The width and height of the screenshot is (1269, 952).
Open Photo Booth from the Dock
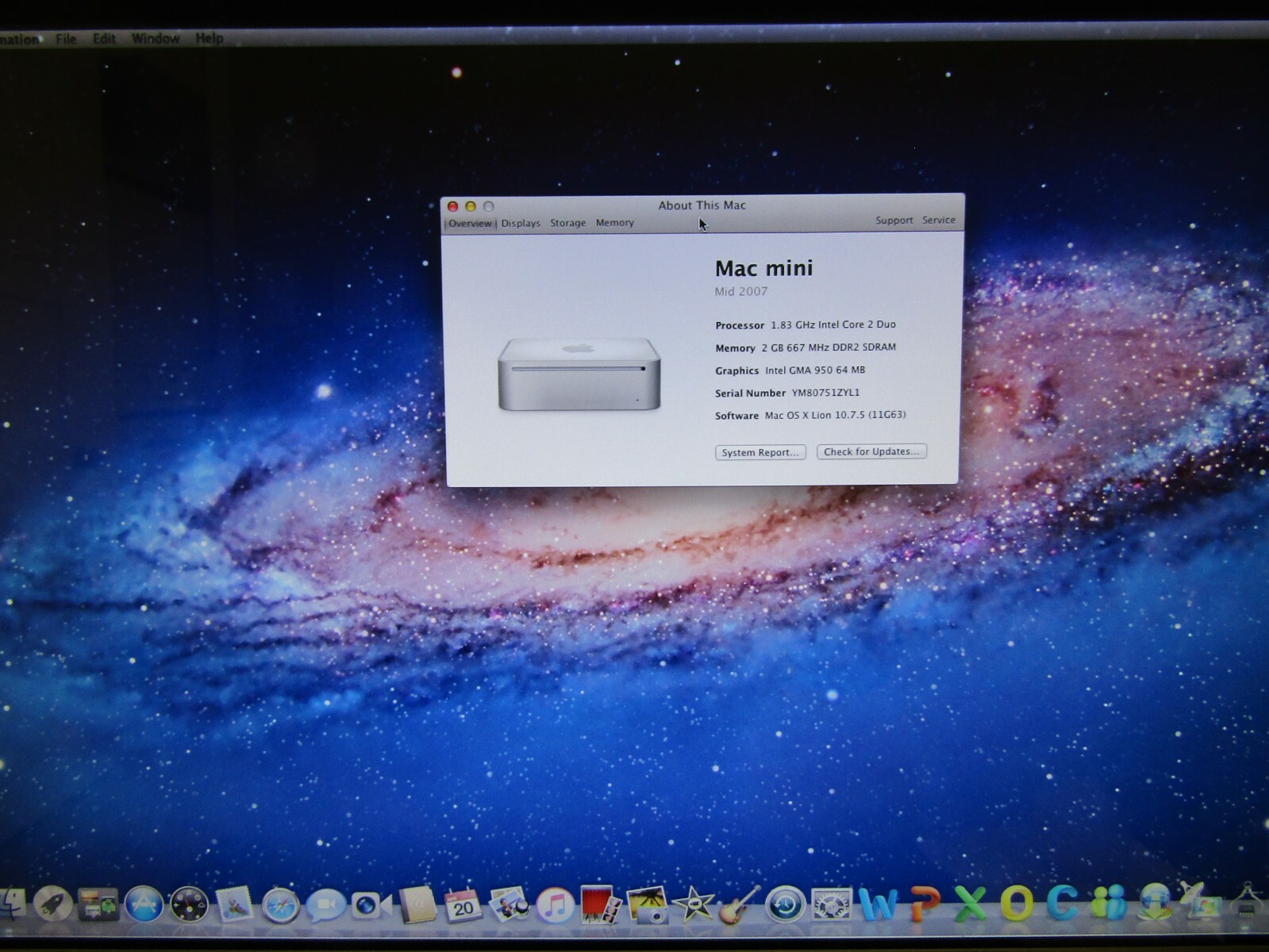point(600,905)
